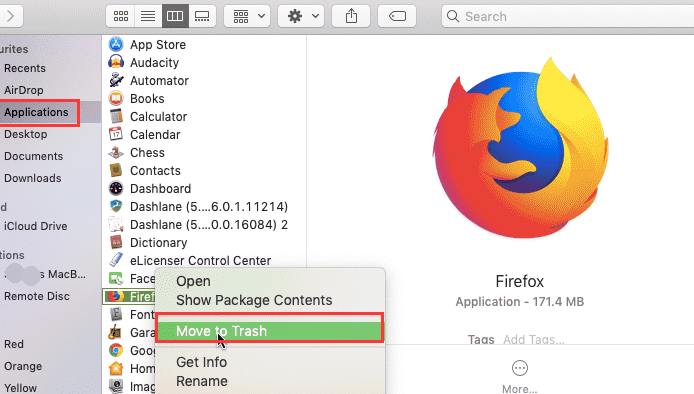Click the Edit Tags toolbar icon

click(397, 16)
